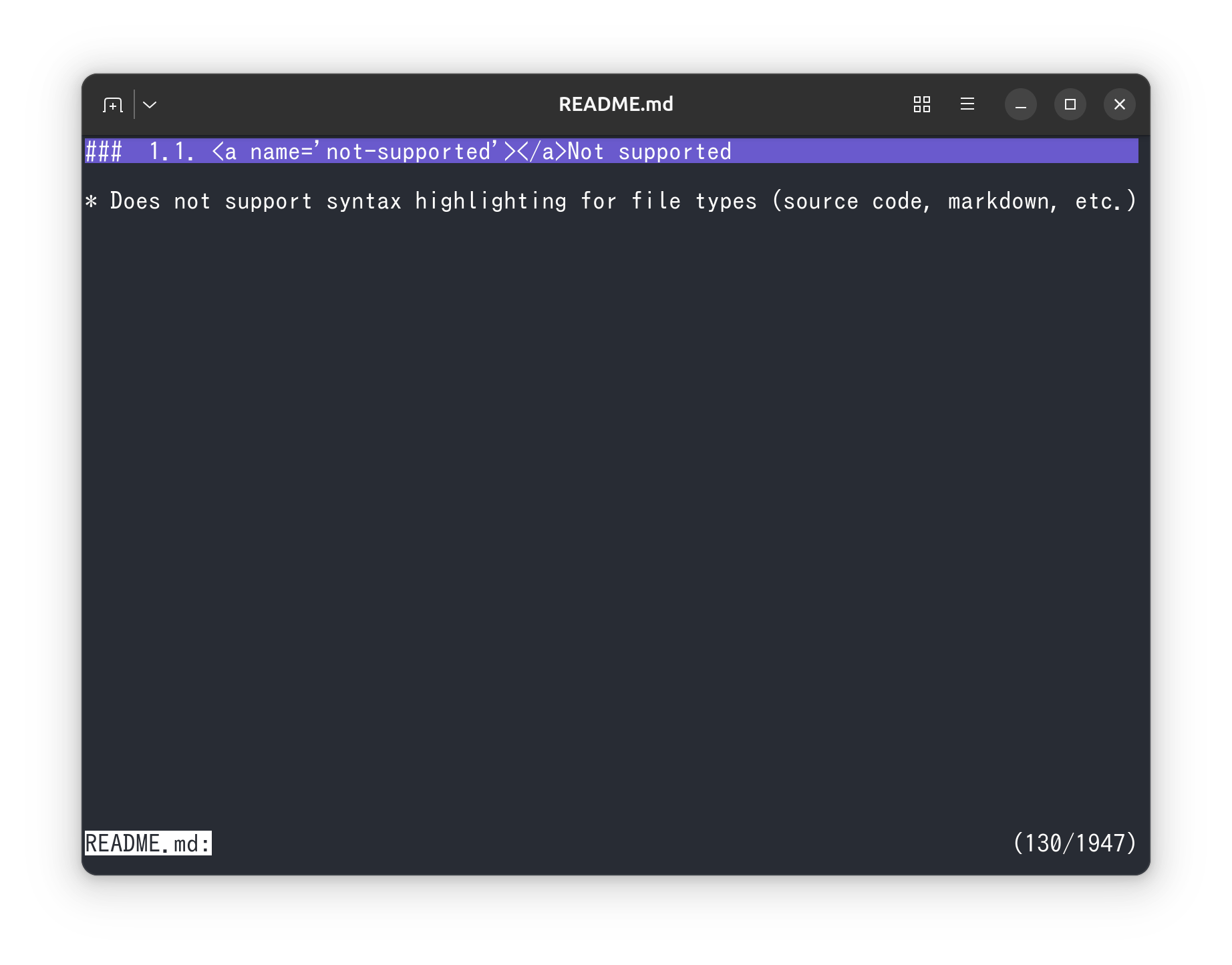
Task: Click the '###' markdown heading hashes
Action: [x=104, y=152]
